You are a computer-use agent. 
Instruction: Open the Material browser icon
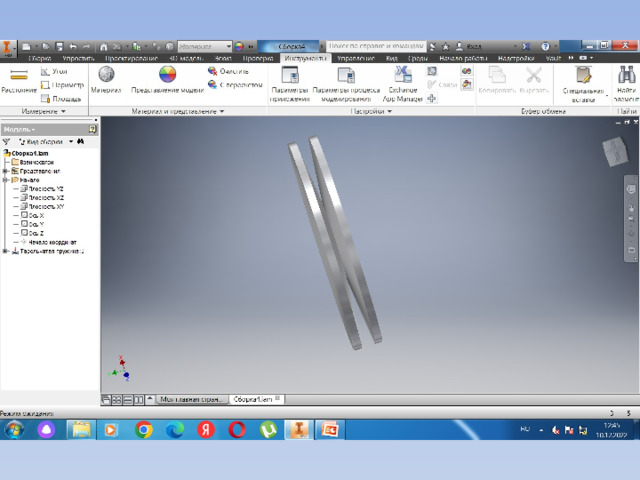pos(106,80)
